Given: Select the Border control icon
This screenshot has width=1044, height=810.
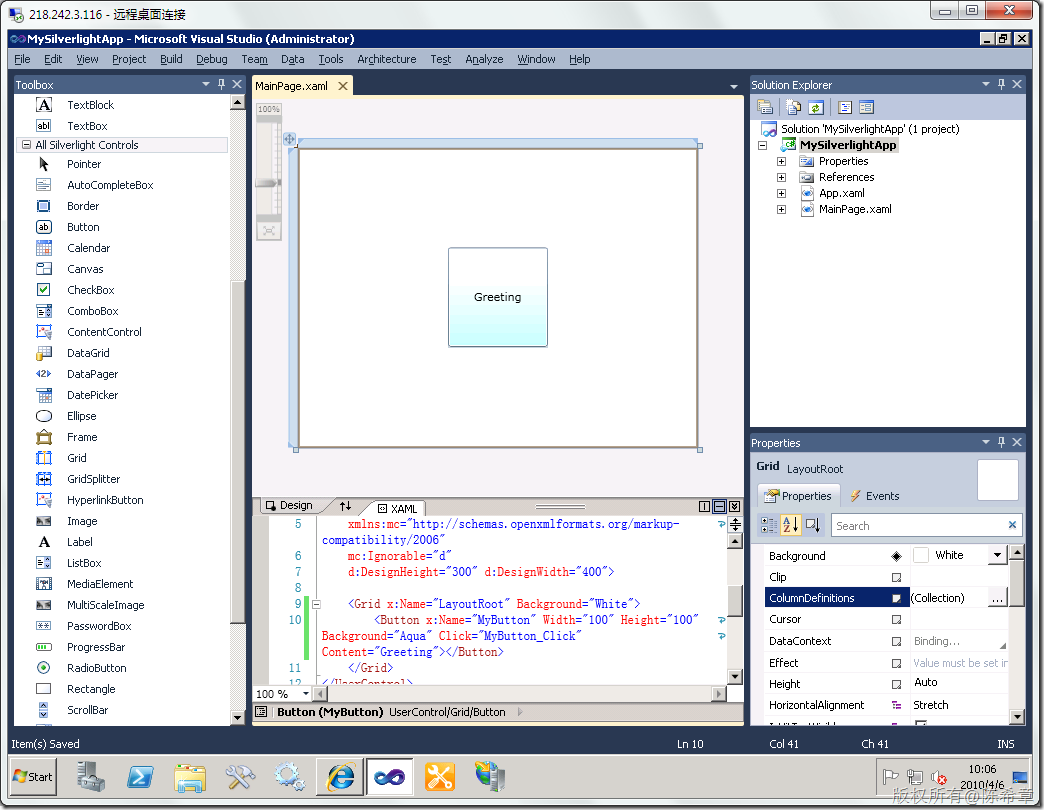Looking at the screenshot, I should point(44,206).
